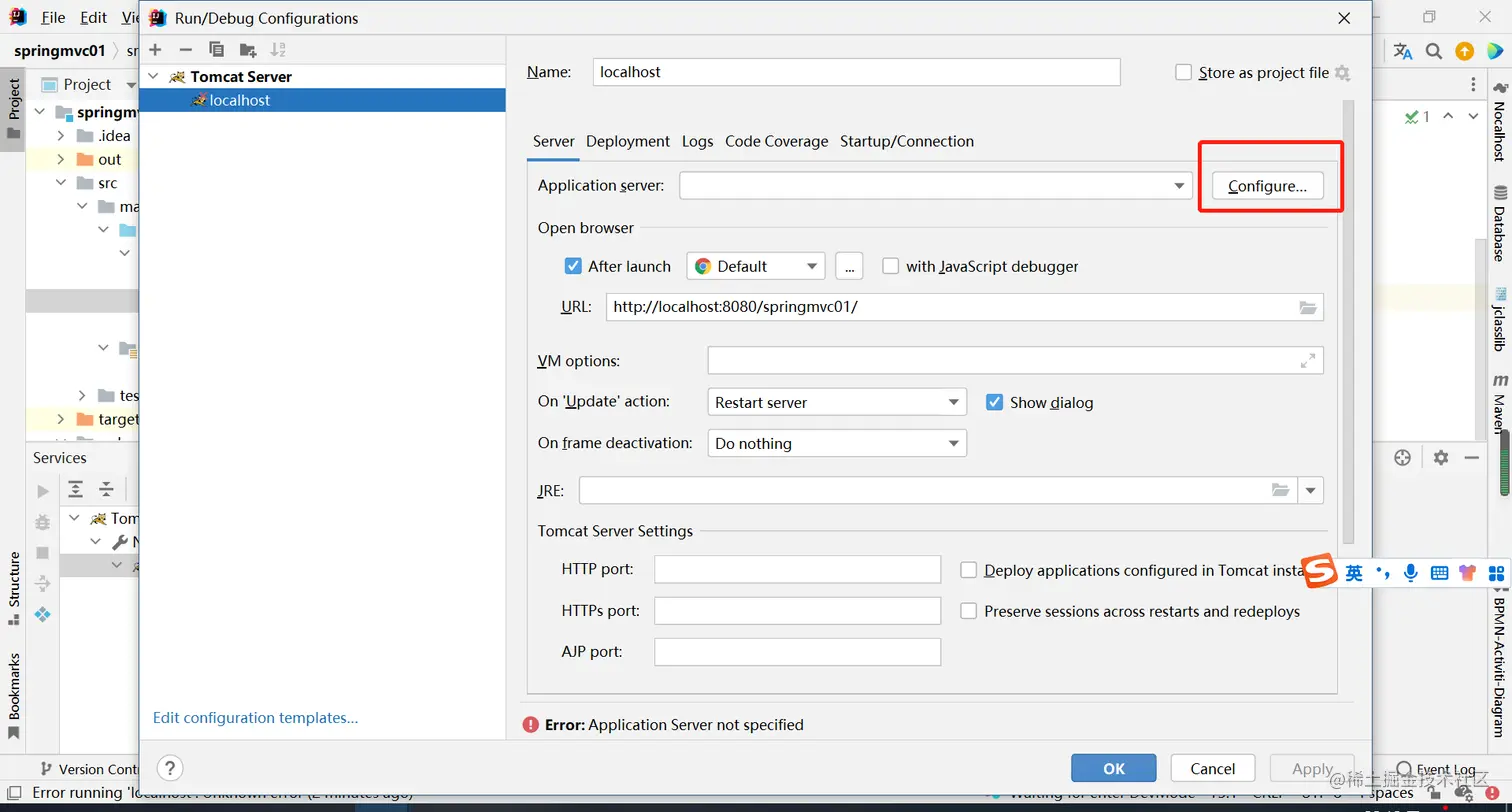Click Sogou input method S icon
Viewport: 1512px width, 812px height.
click(1320, 572)
